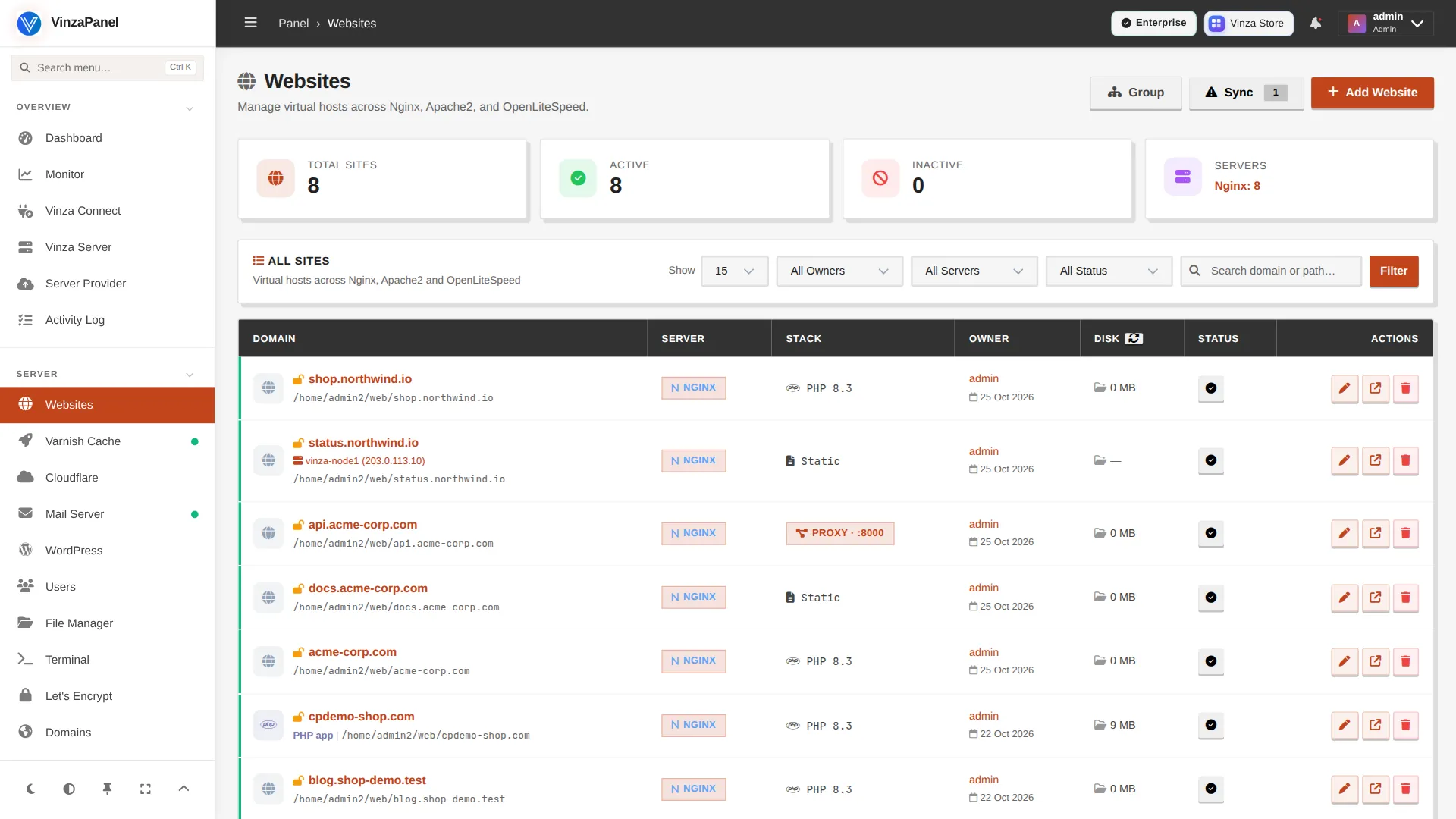This screenshot has width=1456, height=819.
Task: Go to Varnish Cache menu item
Action: click(x=107, y=441)
